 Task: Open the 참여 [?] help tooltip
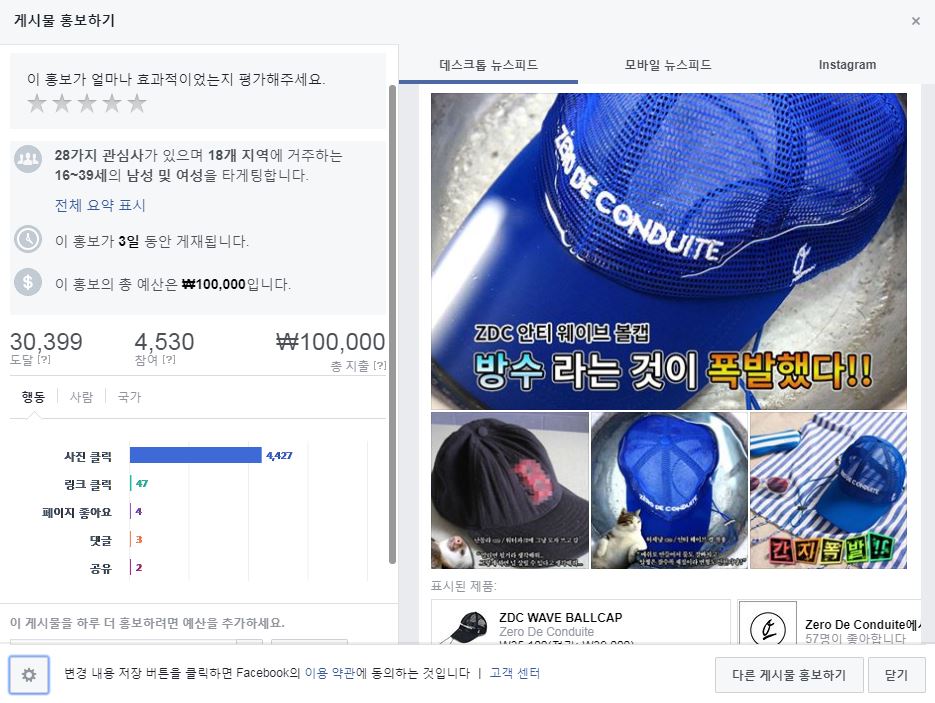click(x=169, y=360)
